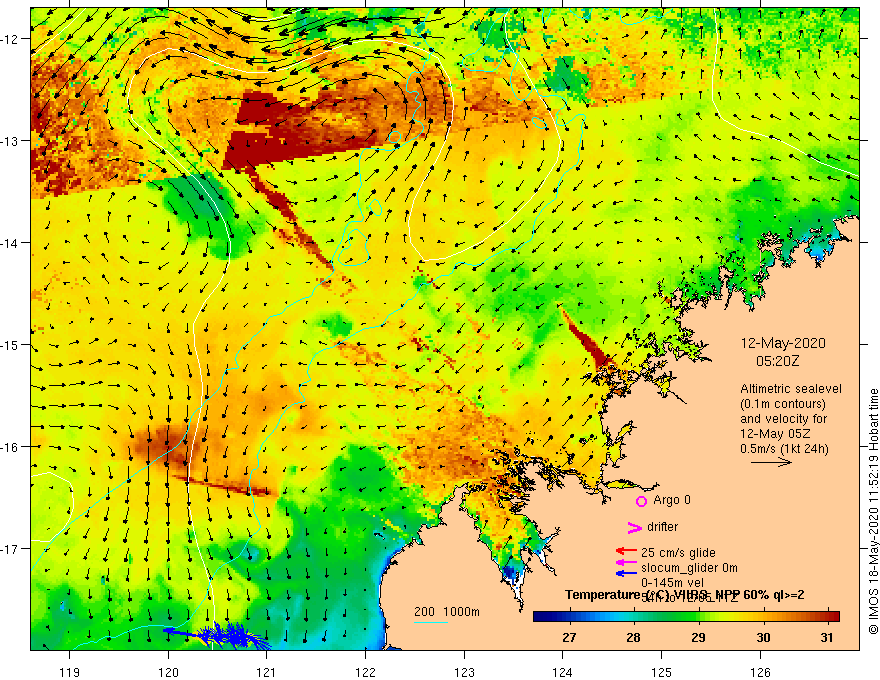This screenshot has width=880, height=680.
Task: Click the '0-145m vel' legend label
Action: tap(672, 583)
